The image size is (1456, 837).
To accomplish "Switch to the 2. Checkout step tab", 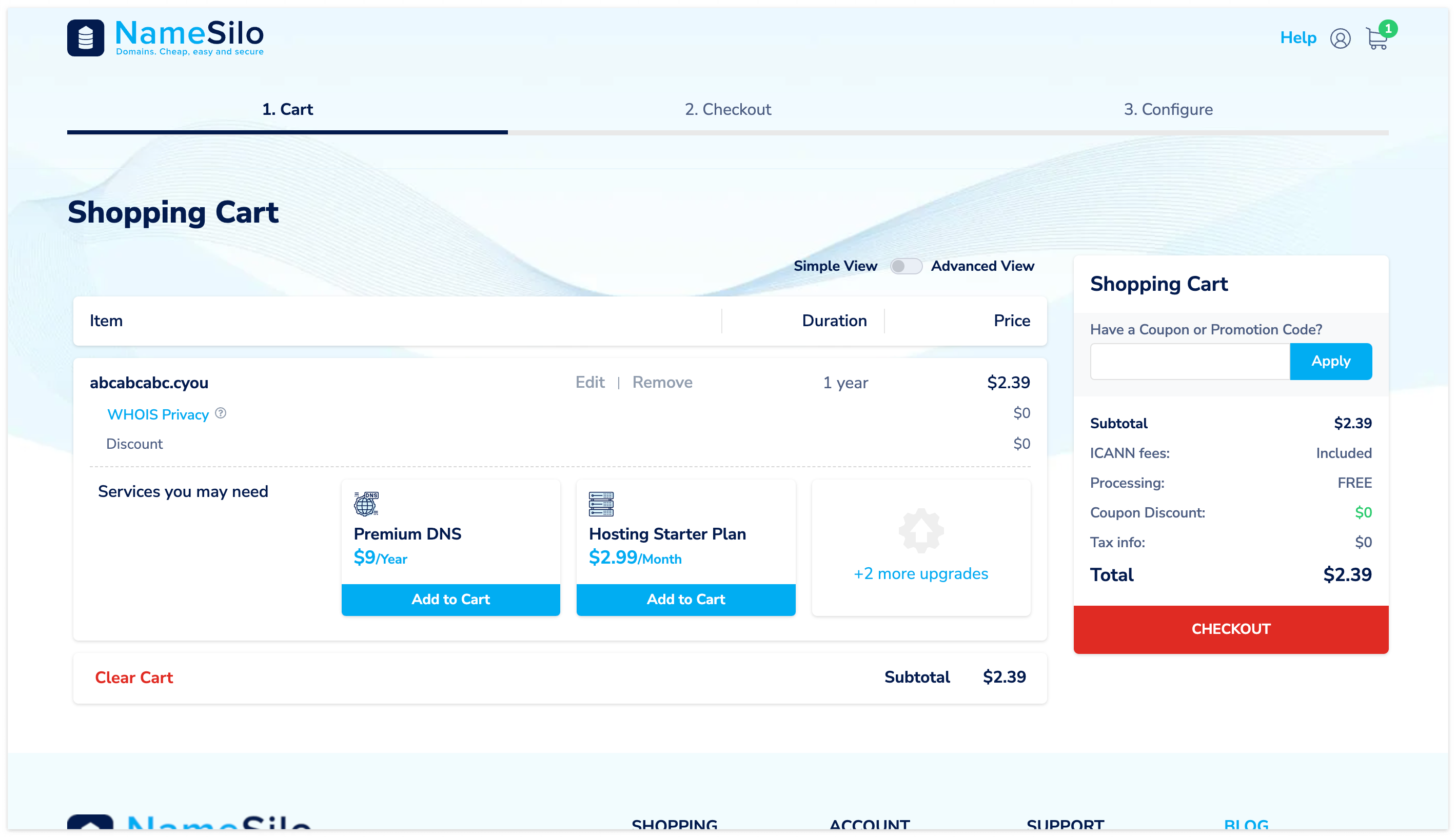I will (727, 109).
